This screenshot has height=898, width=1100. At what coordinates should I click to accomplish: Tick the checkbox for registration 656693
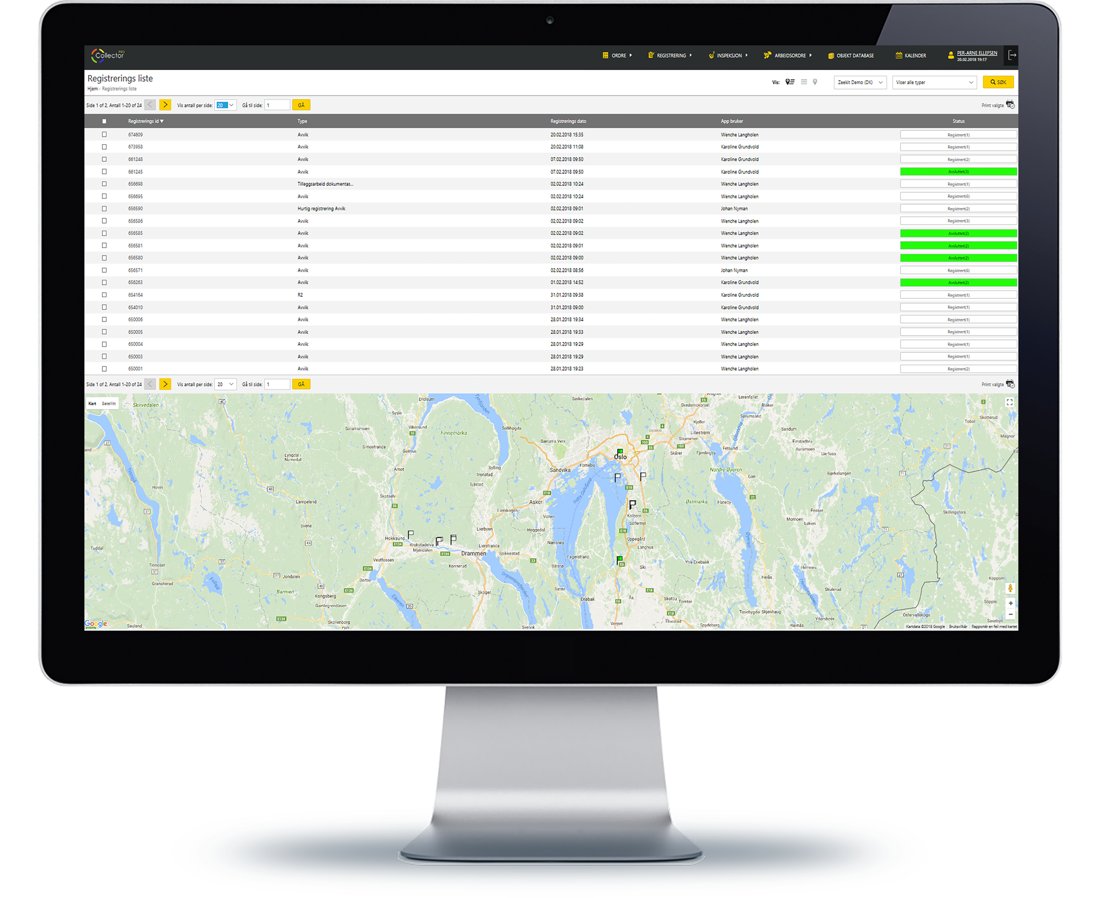[x=104, y=184]
